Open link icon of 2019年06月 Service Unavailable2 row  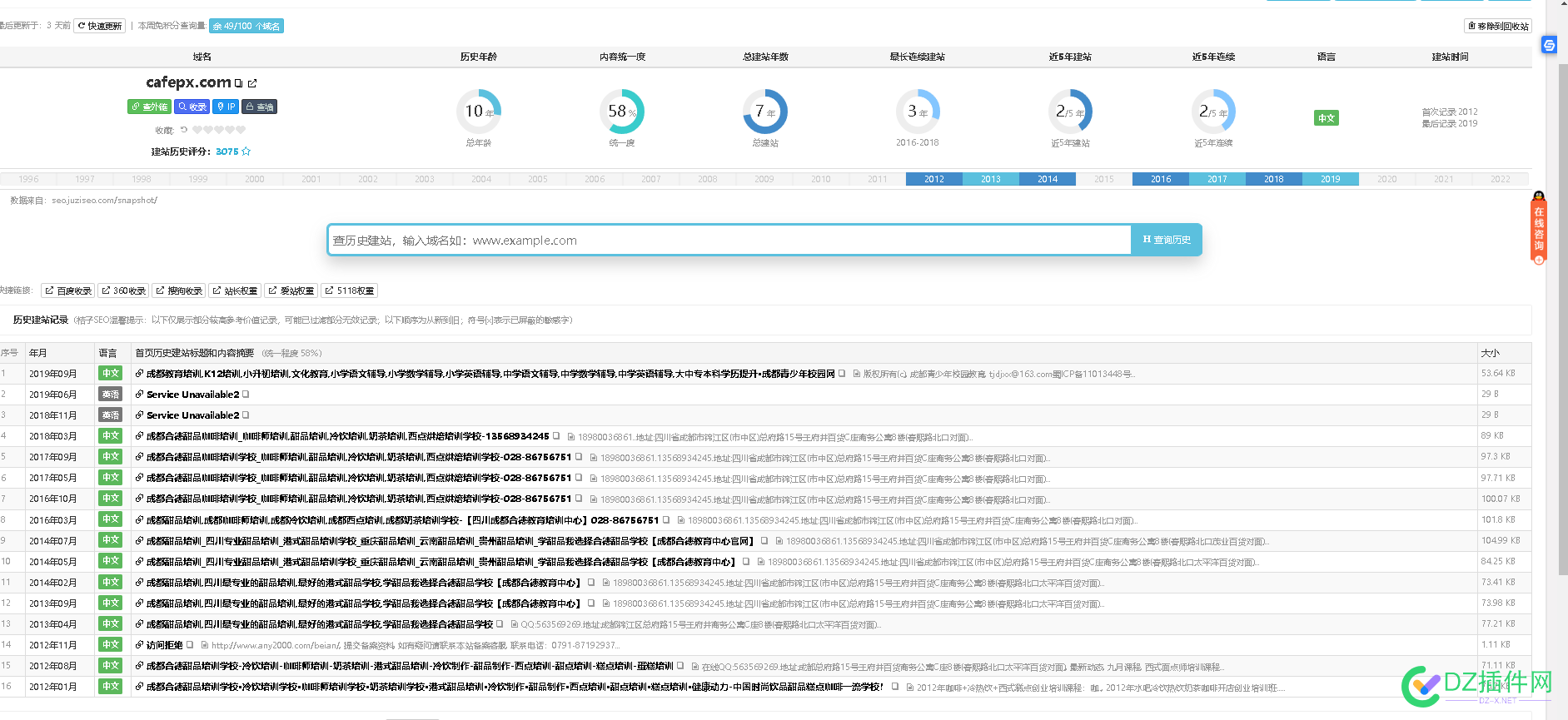[x=140, y=395]
